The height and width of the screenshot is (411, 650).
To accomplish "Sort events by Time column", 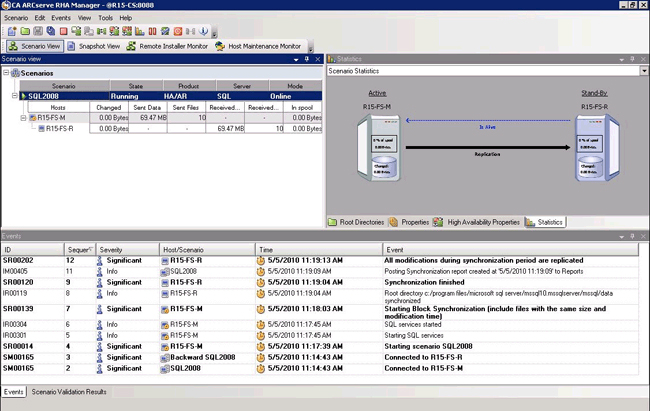I will [x=318, y=250].
